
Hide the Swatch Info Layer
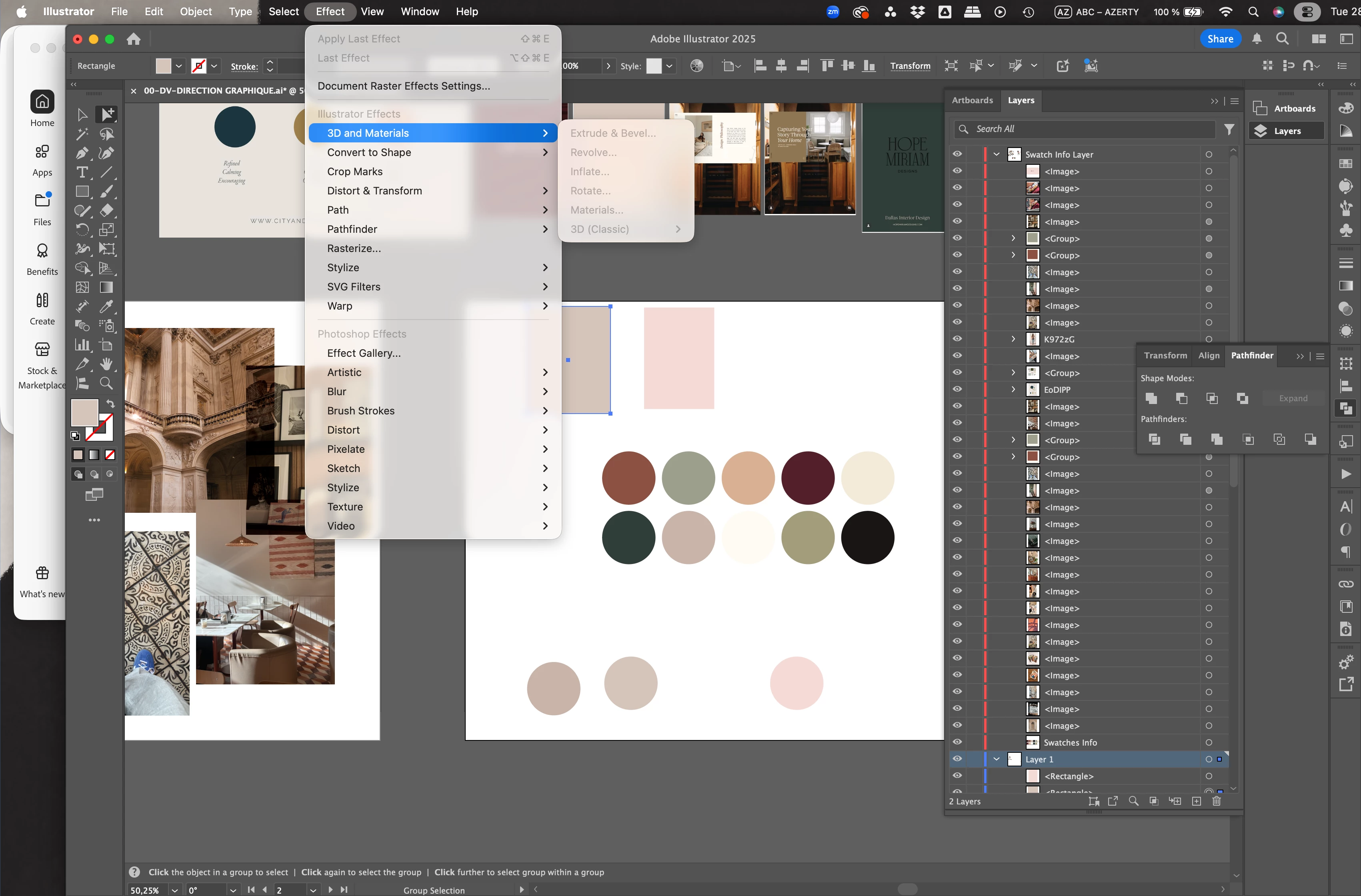coord(957,154)
